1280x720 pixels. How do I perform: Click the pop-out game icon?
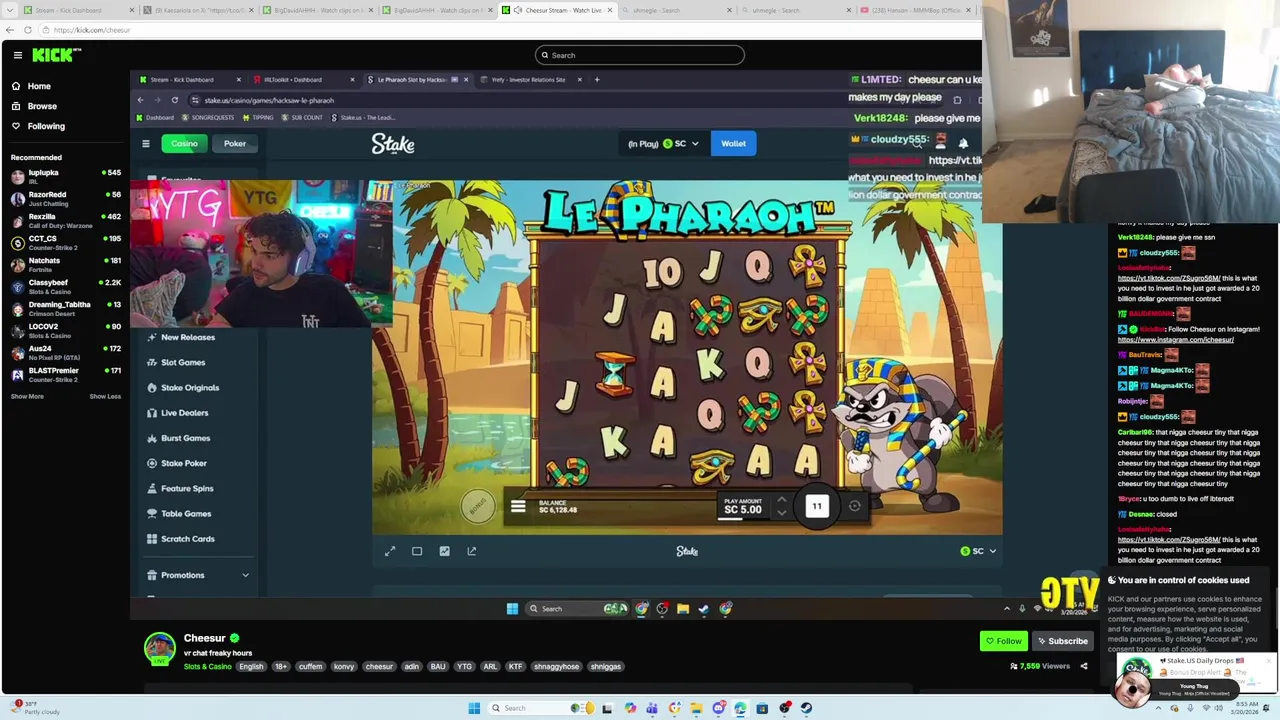(x=472, y=551)
